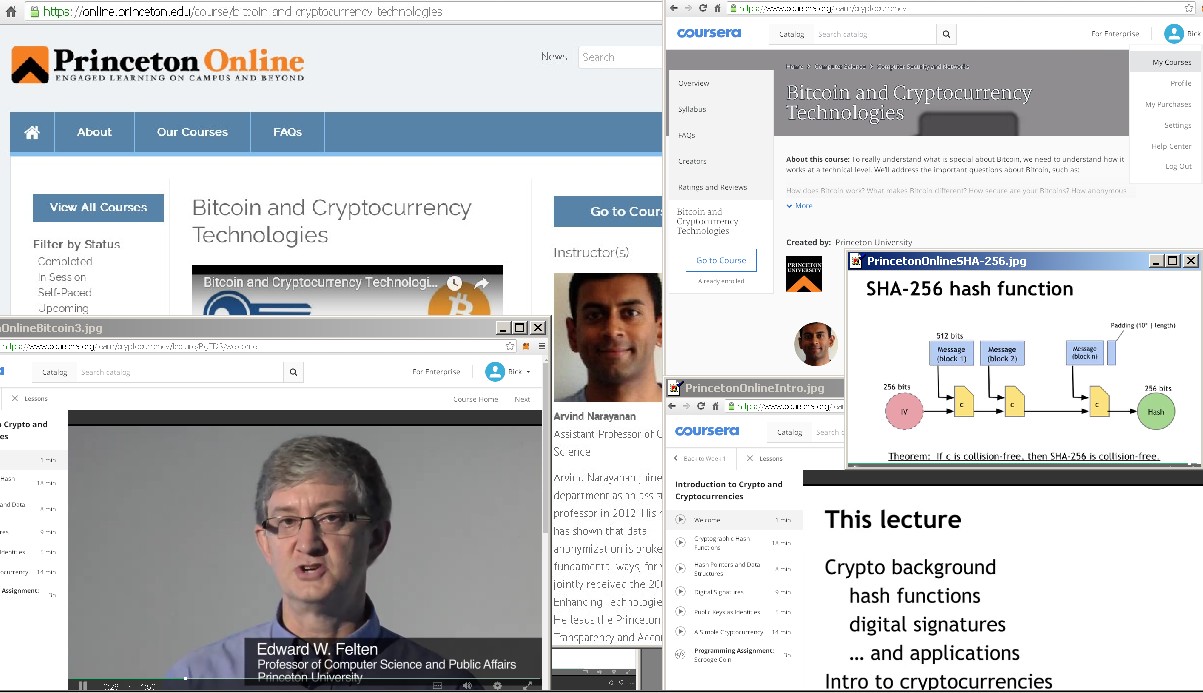The width and height of the screenshot is (1203, 693).
Task: Open the video settings gear icon
Action: pos(498,686)
